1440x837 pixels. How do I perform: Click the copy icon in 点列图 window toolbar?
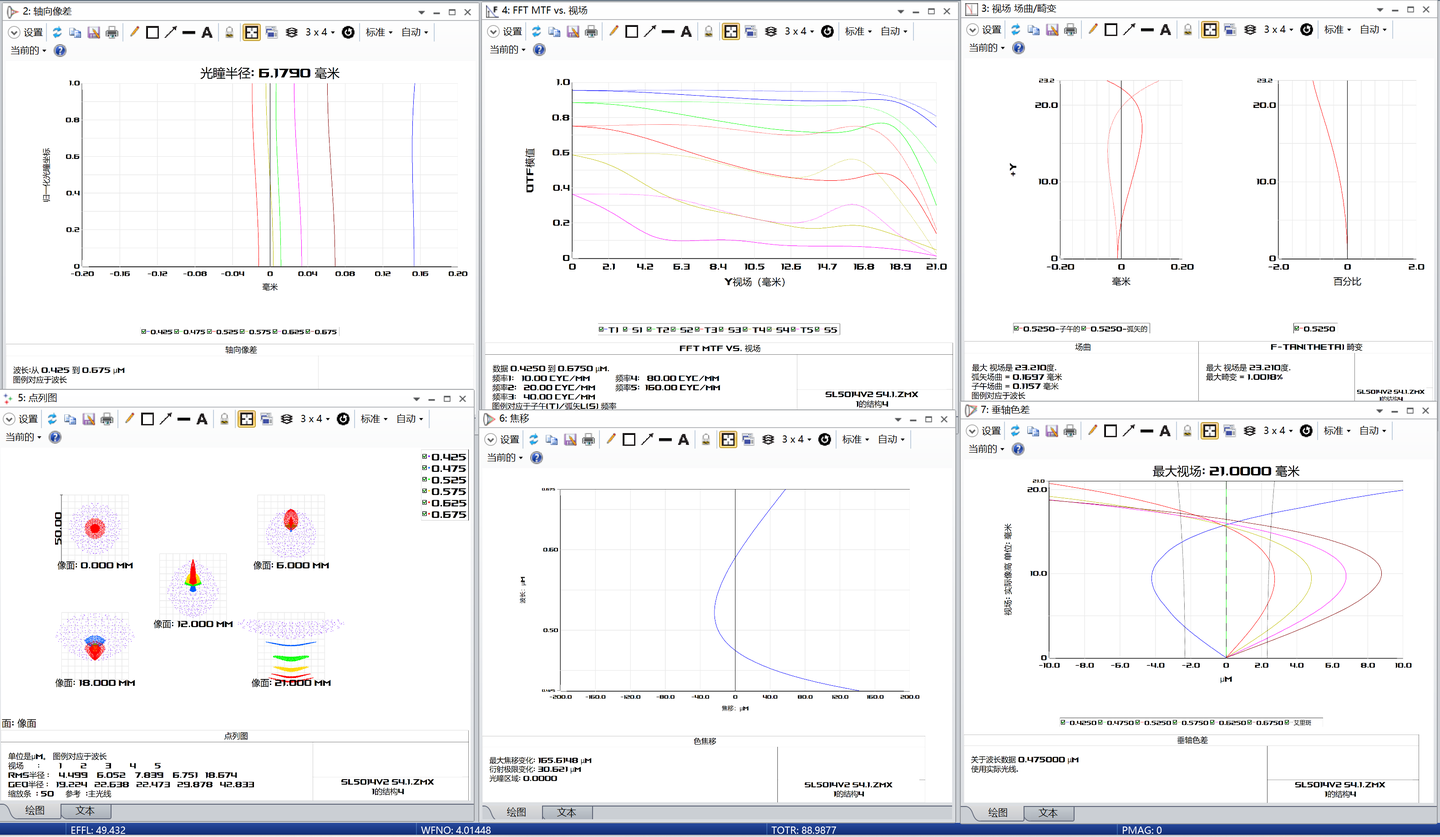point(70,419)
